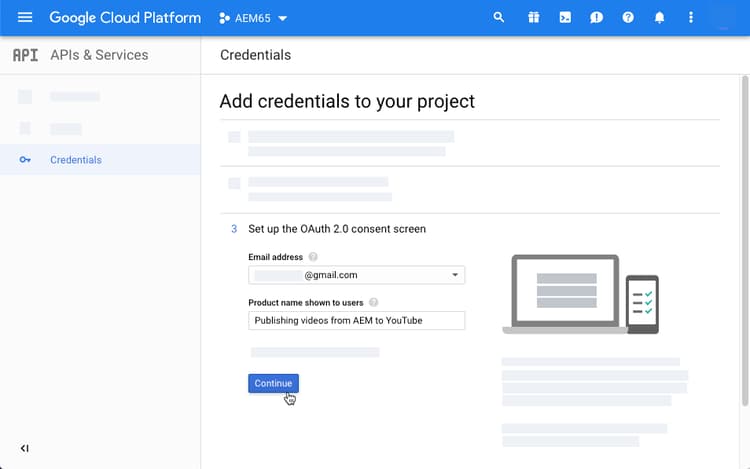Click the search magnifier icon
The width and height of the screenshot is (750, 469).
(x=498, y=18)
